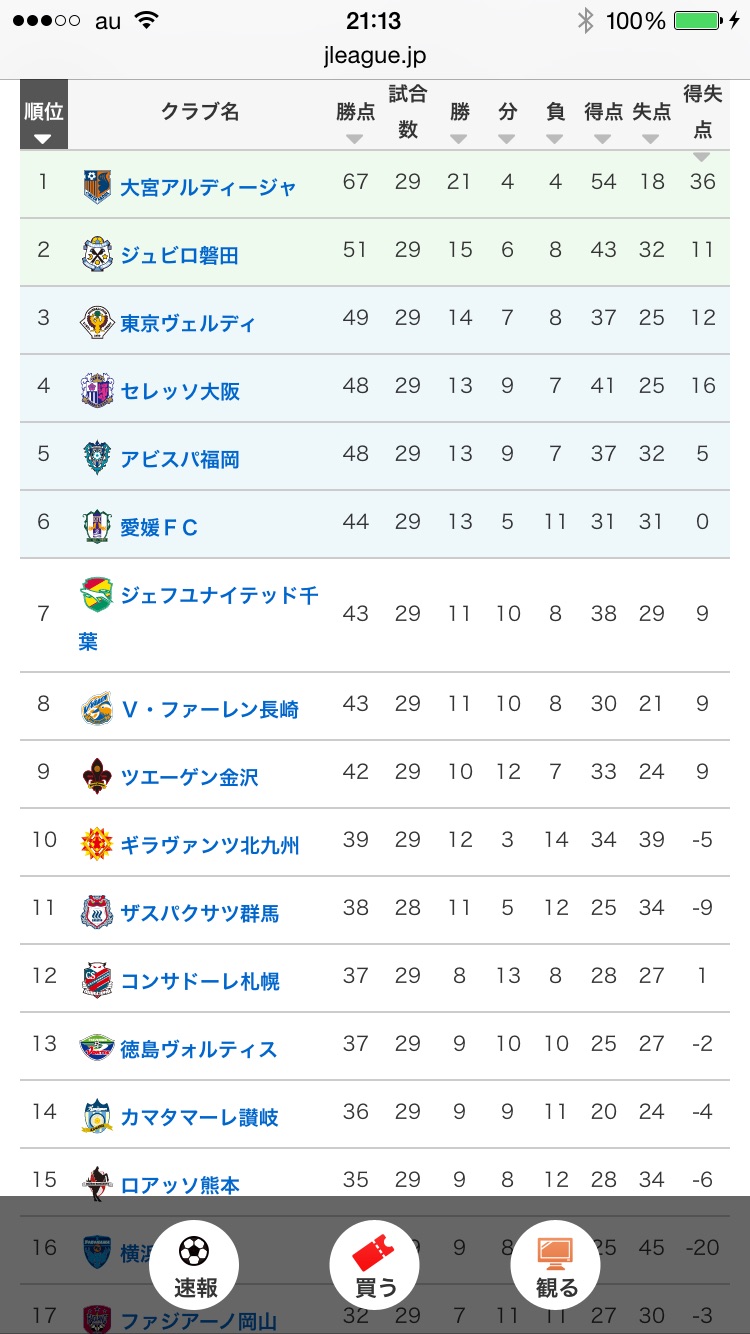Open the ギラヴァンツ北九州 club link
This screenshot has height=1334, width=750.
point(209,845)
